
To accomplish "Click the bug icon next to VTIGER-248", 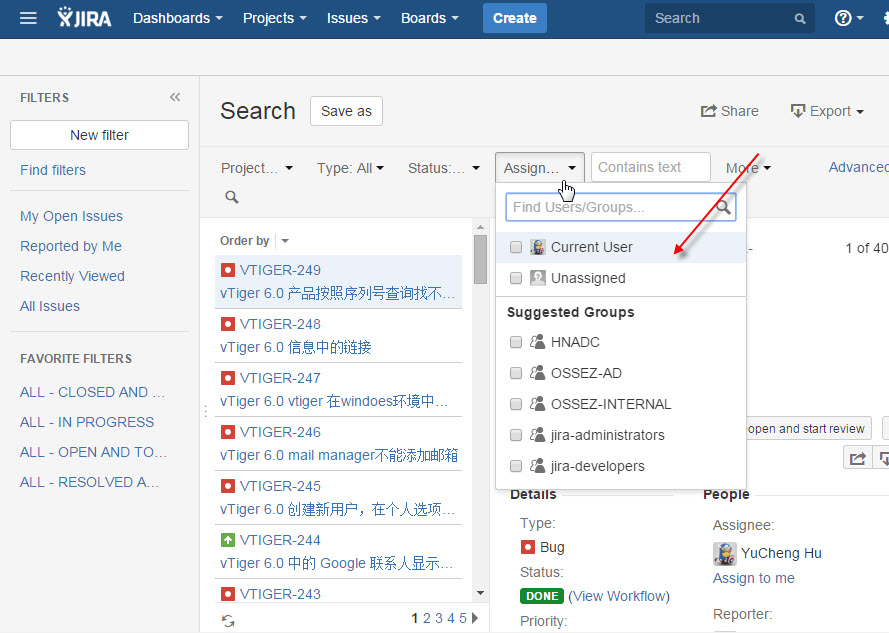I will [x=227, y=324].
